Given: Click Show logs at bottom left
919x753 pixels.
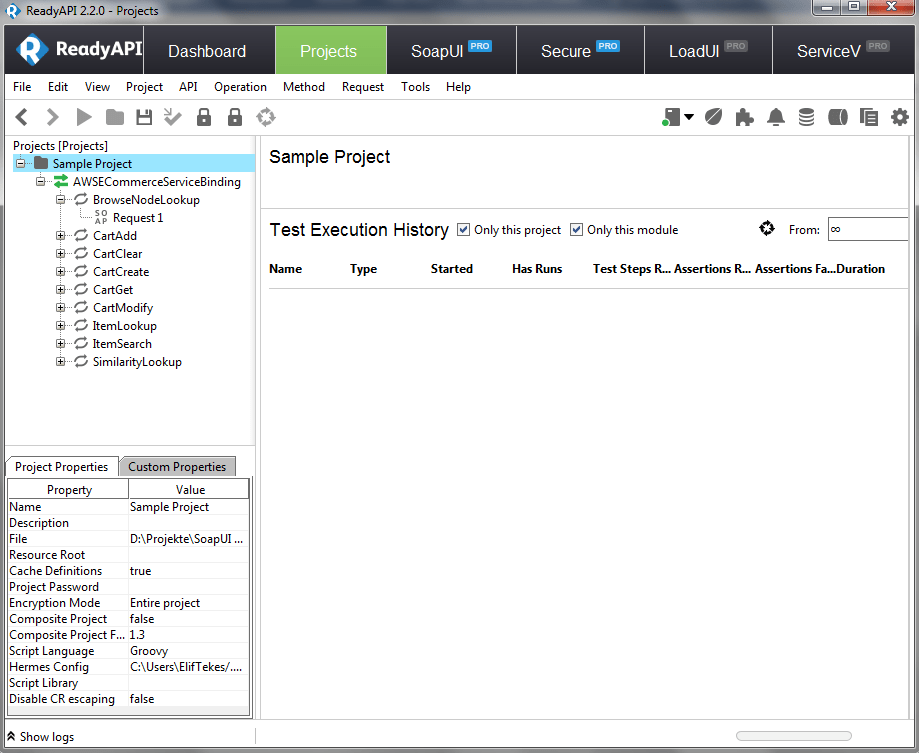Looking at the screenshot, I should (40, 737).
